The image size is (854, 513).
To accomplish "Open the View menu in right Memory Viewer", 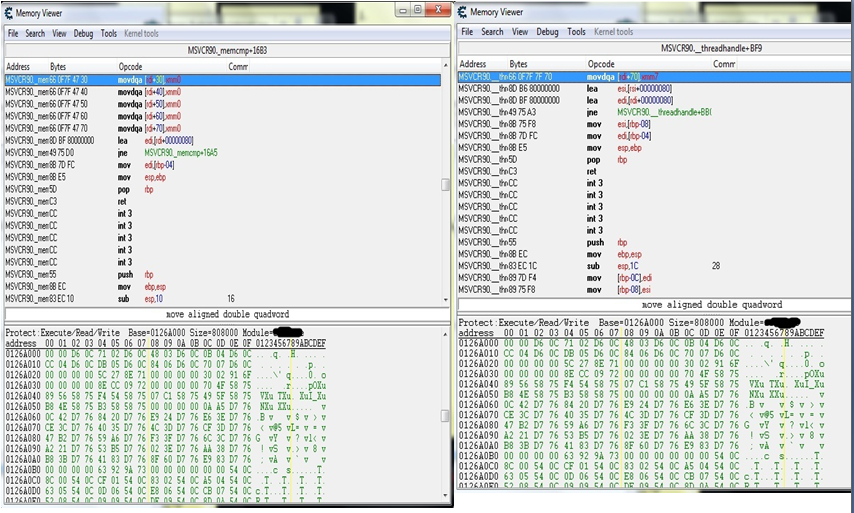I will pyautogui.click(x=519, y=32).
